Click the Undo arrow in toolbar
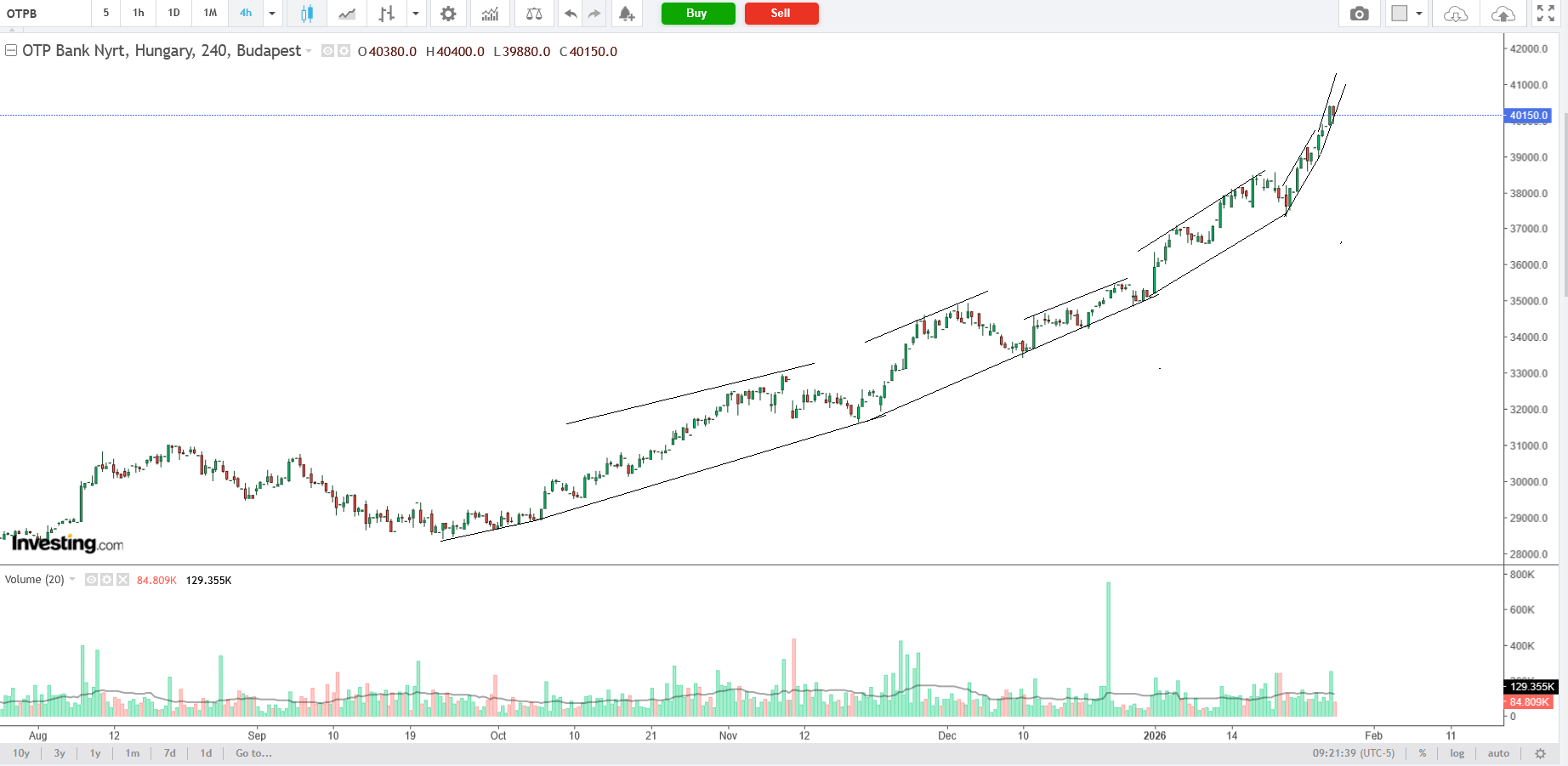 coord(571,14)
